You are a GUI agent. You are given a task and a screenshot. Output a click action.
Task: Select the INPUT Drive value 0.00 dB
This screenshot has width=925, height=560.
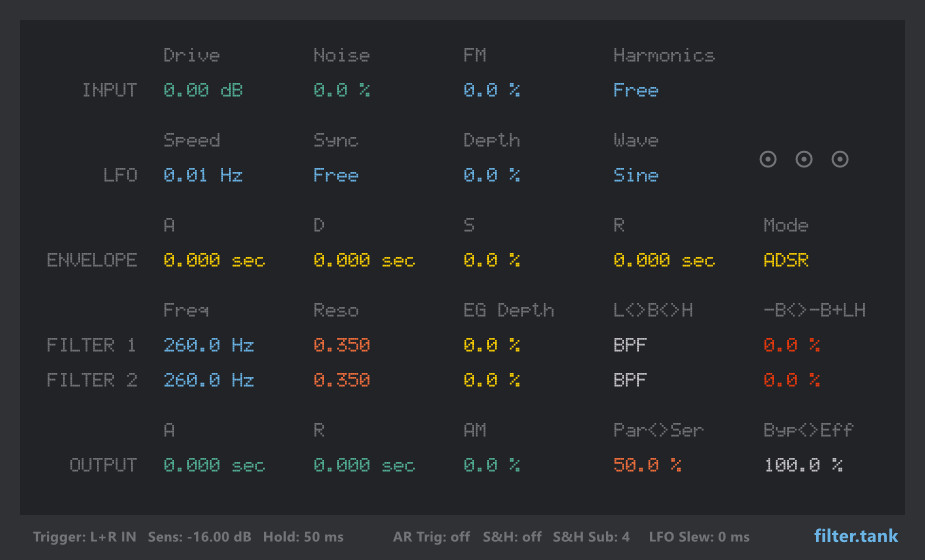(203, 90)
